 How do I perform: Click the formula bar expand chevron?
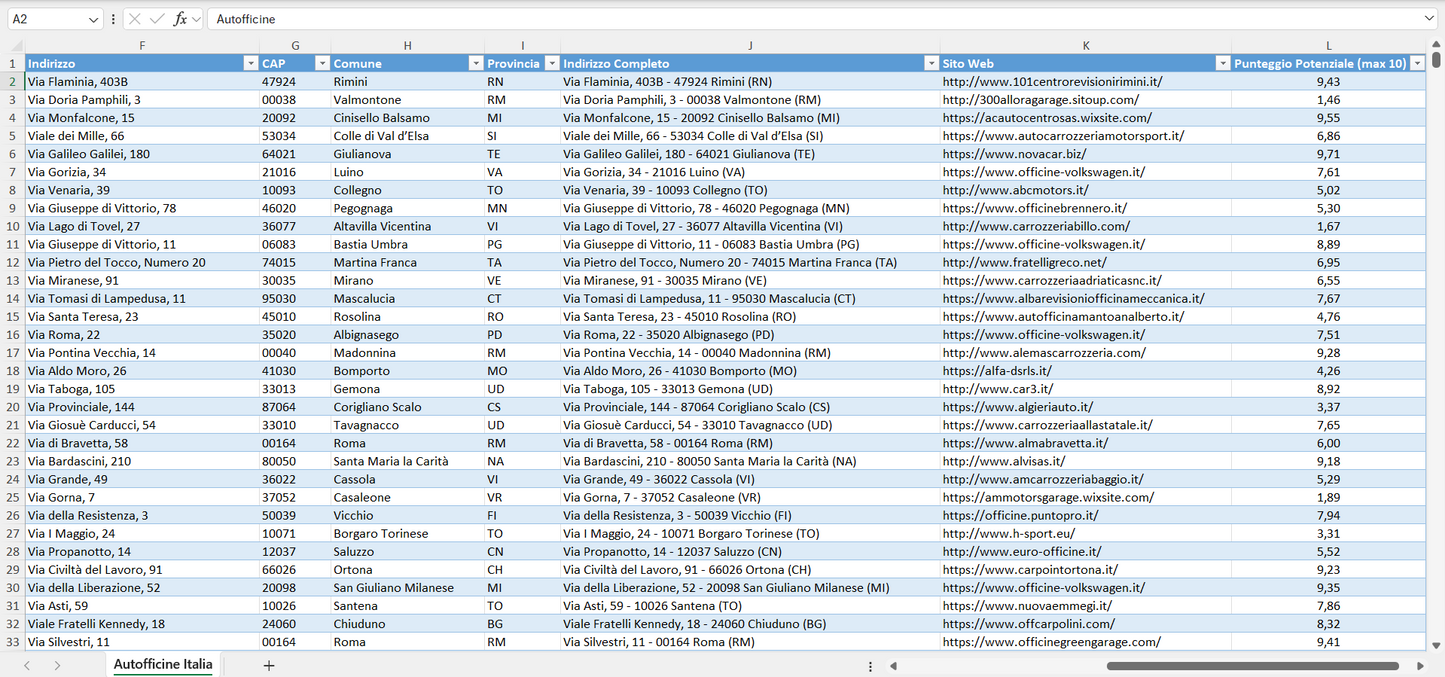click(1430, 18)
